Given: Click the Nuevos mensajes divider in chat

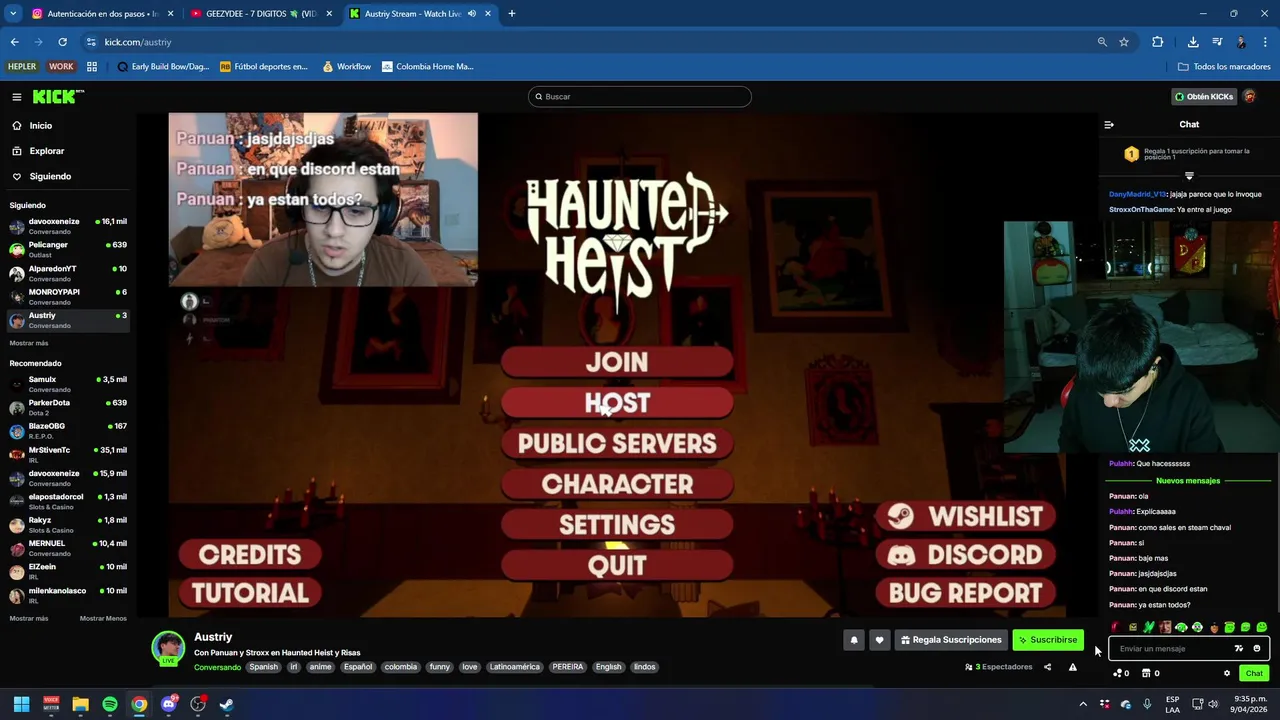Looking at the screenshot, I should point(1188,481).
